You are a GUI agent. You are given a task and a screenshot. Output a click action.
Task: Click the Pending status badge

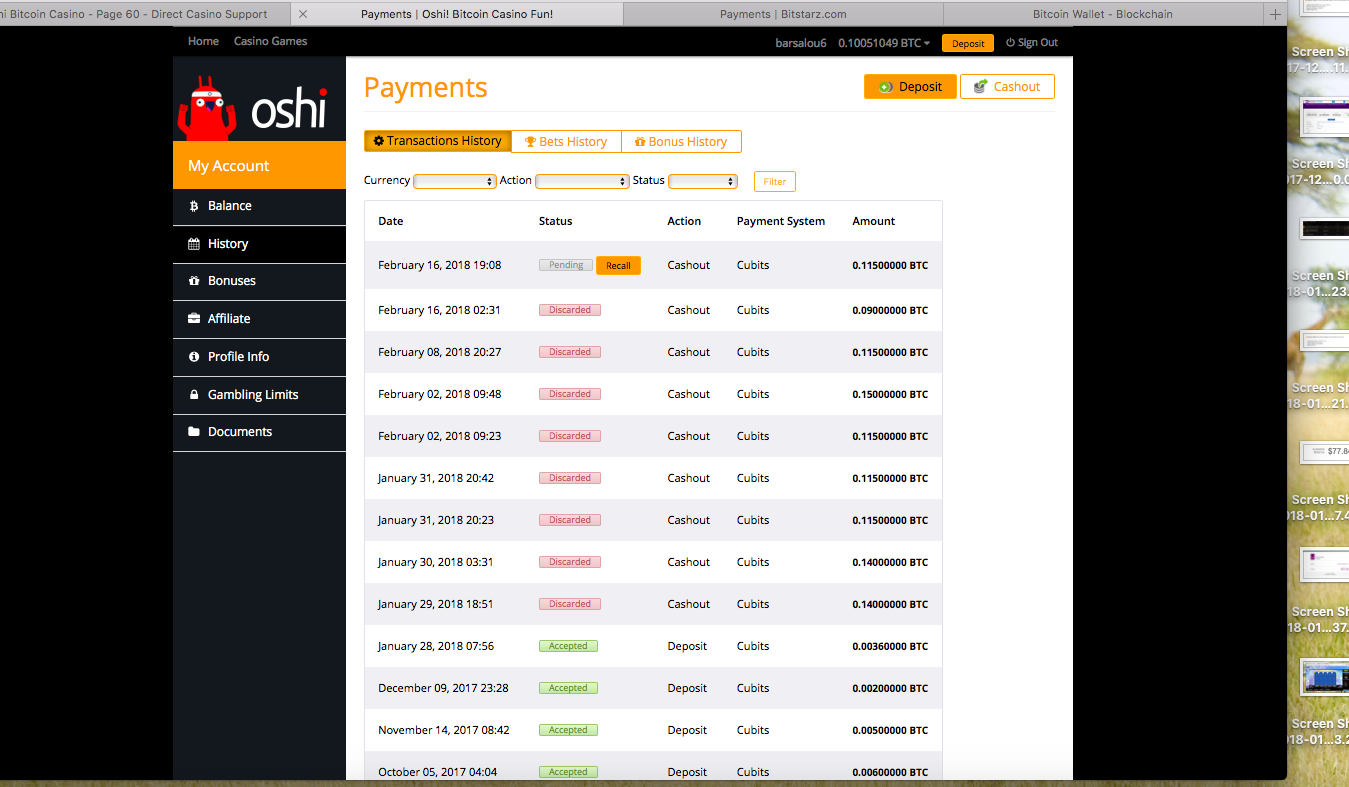[566, 265]
